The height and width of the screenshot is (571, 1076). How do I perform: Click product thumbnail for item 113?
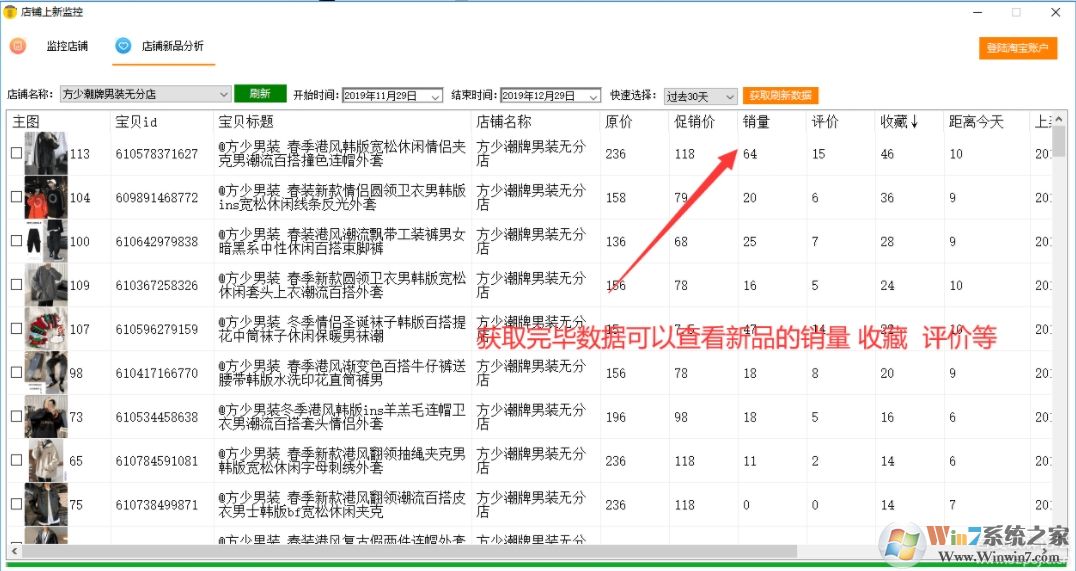click(x=46, y=153)
